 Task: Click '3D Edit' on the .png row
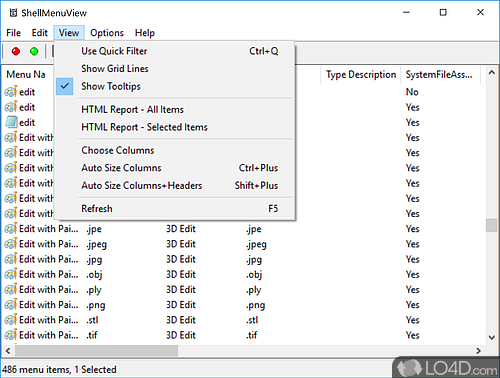181,305
